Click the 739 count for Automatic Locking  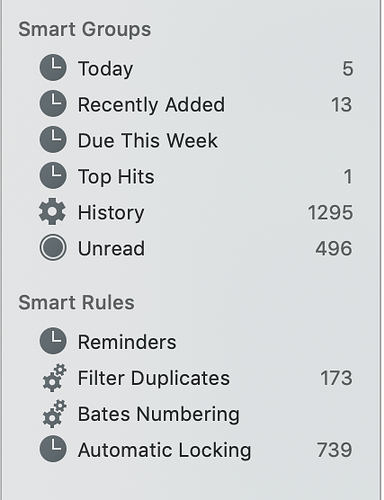334,450
